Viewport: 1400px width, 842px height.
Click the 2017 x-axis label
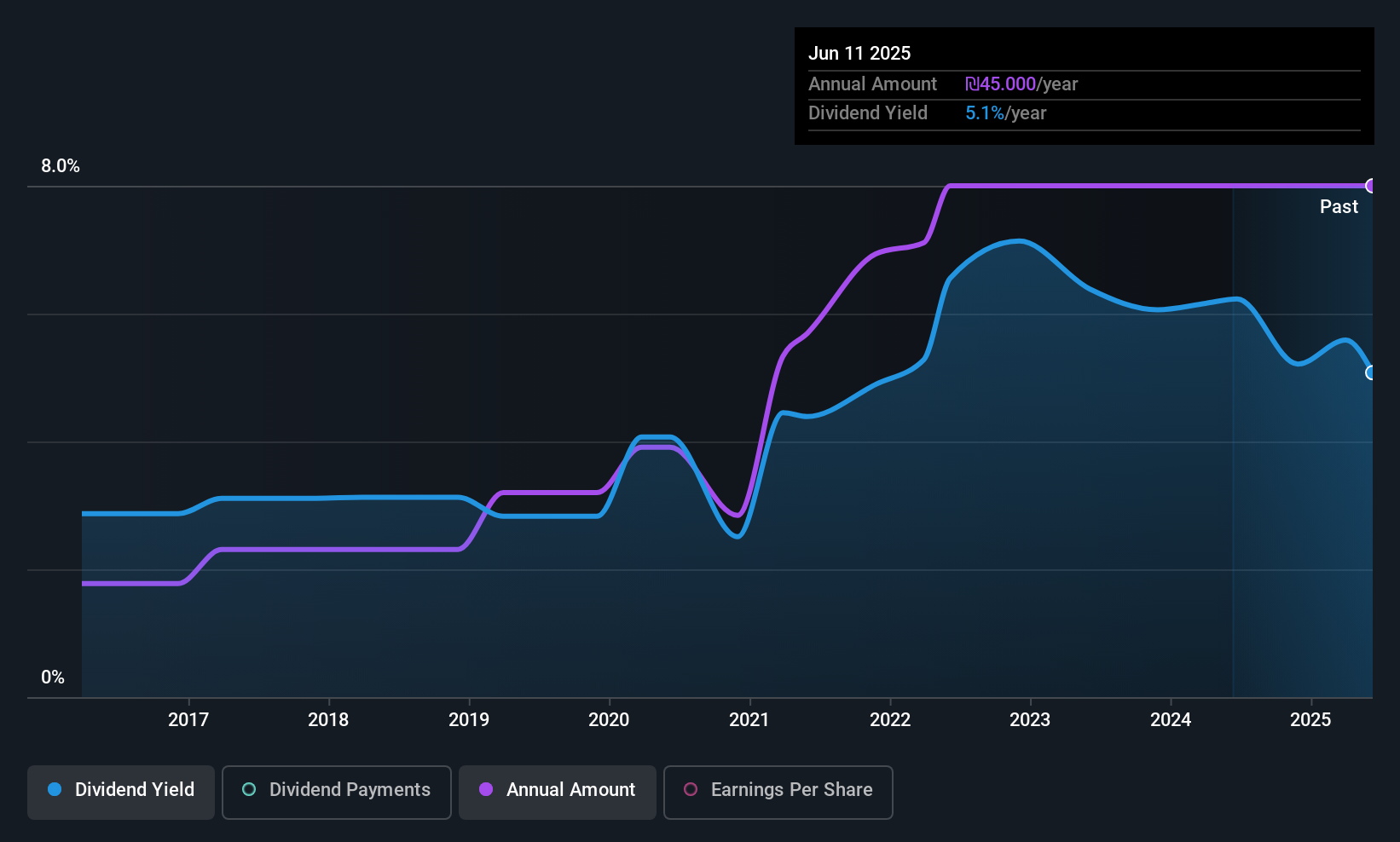188,720
